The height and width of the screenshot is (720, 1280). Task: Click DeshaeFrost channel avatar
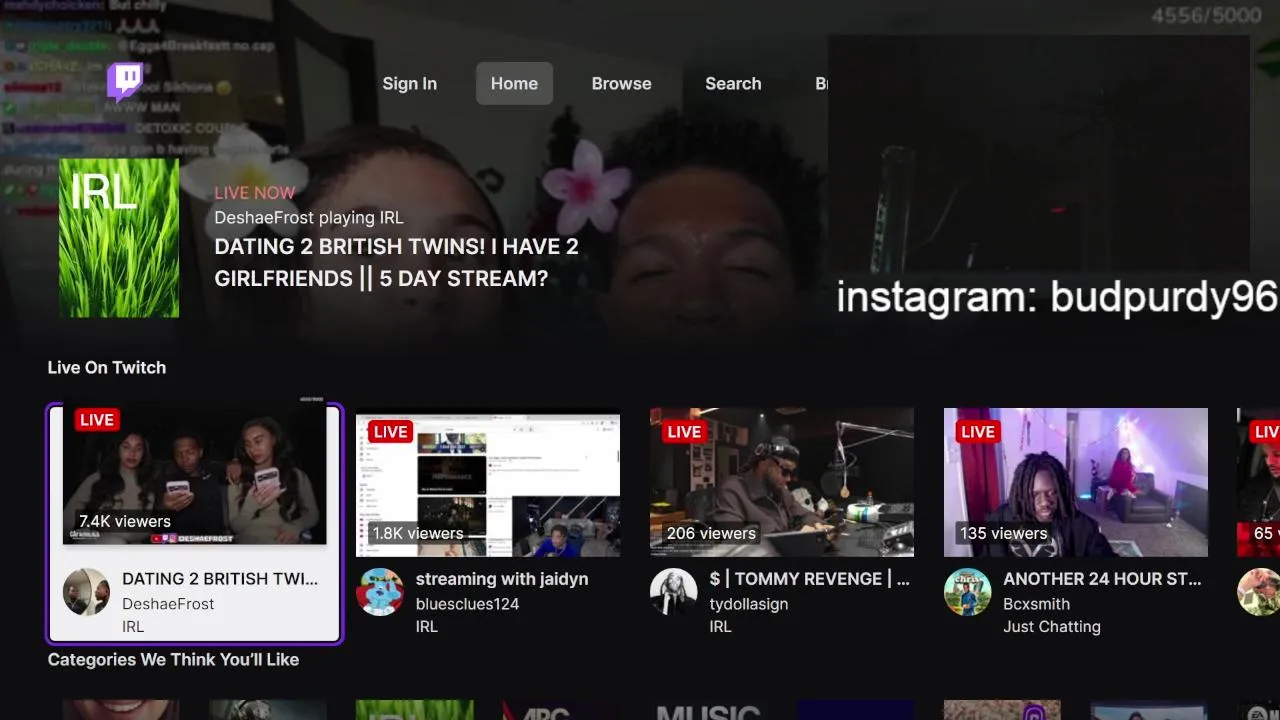click(87, 592)
